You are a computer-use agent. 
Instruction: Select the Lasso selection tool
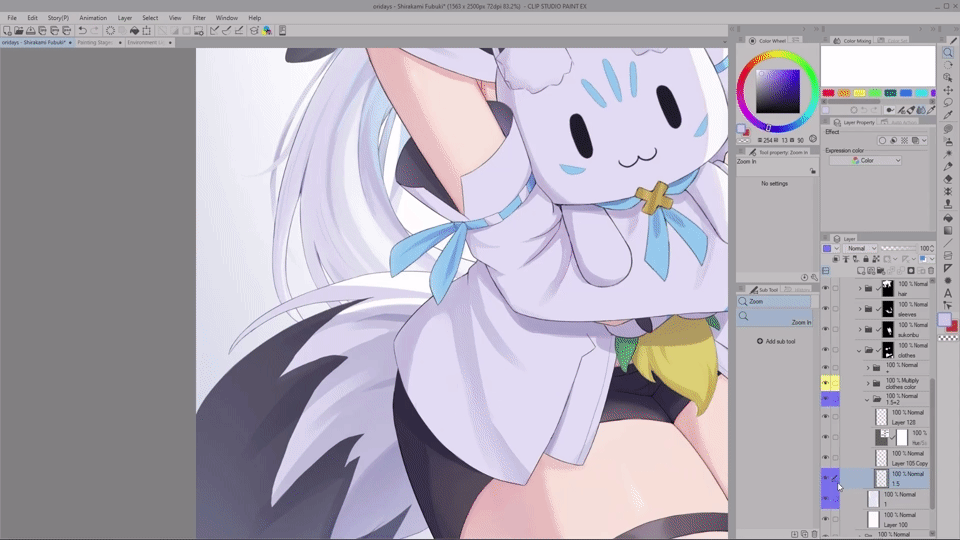[948, 103]
